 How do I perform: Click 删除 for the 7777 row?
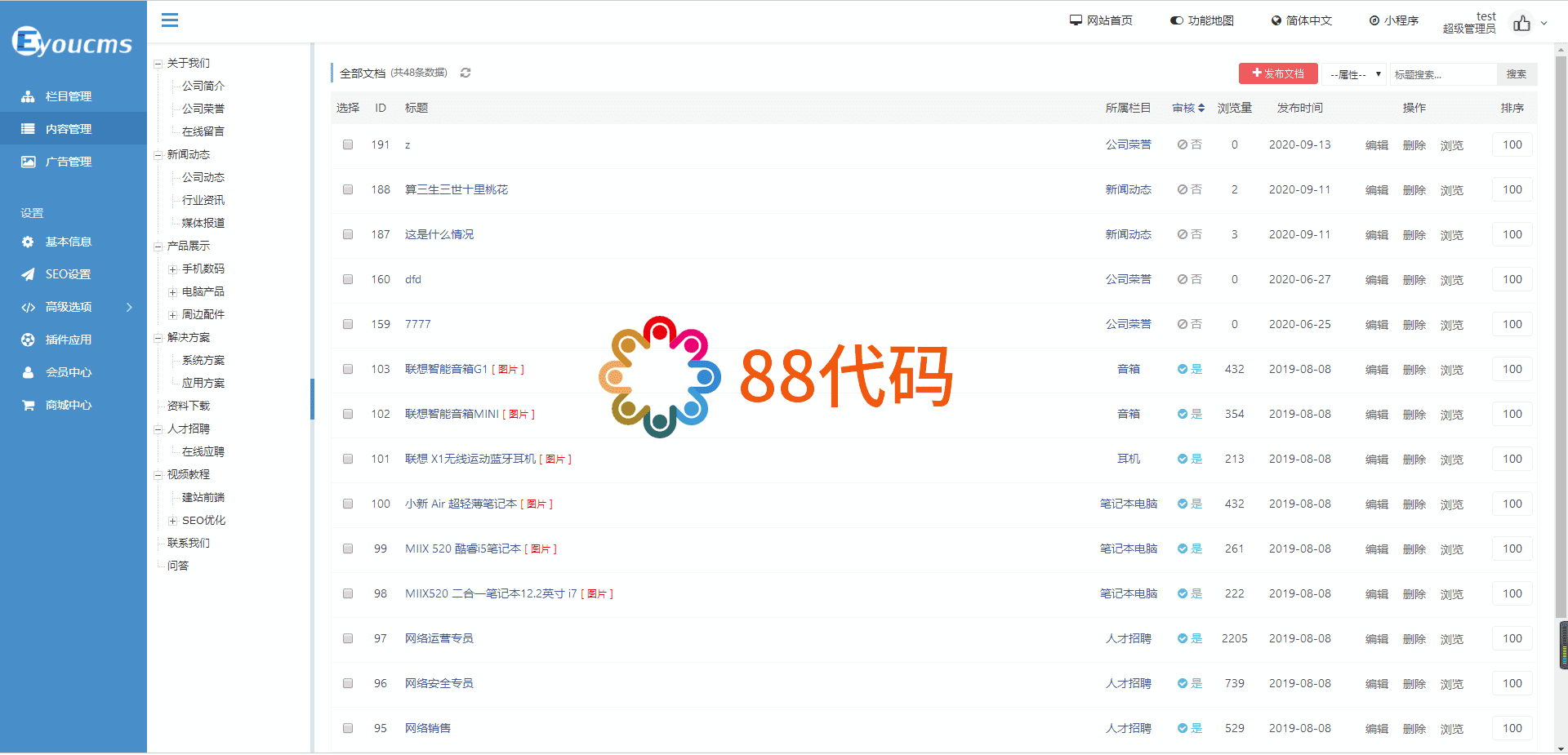coord(1414,325)
